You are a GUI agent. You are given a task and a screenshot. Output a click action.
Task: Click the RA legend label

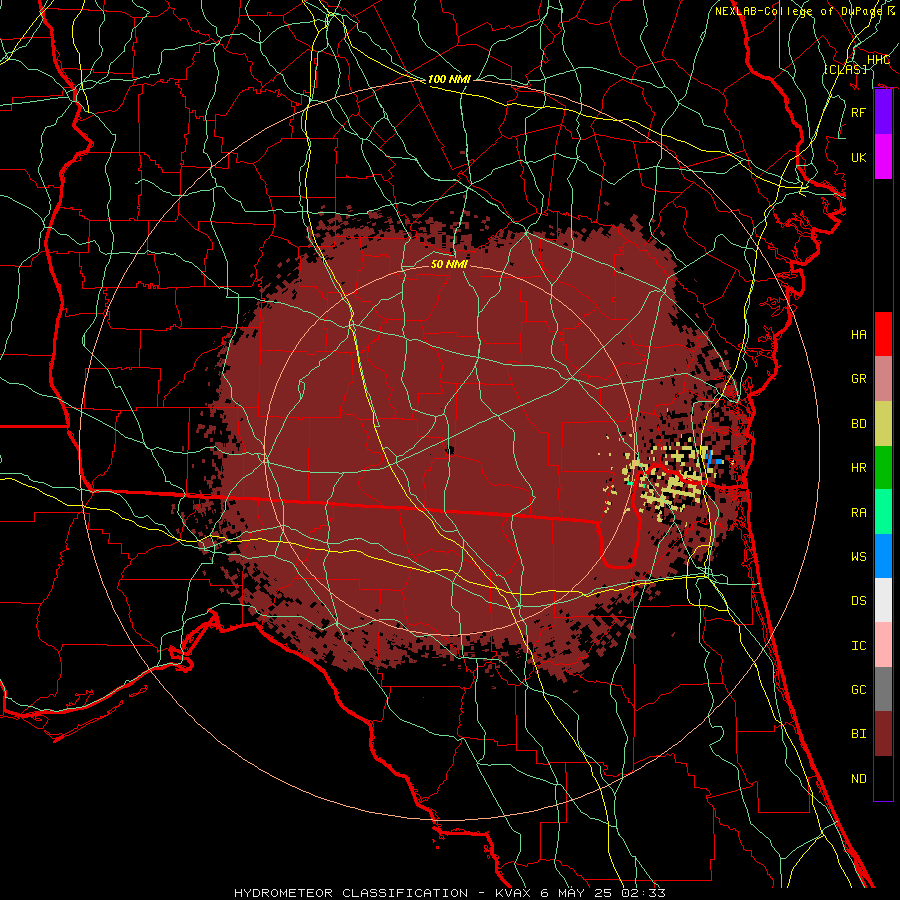tap(858, 512)
